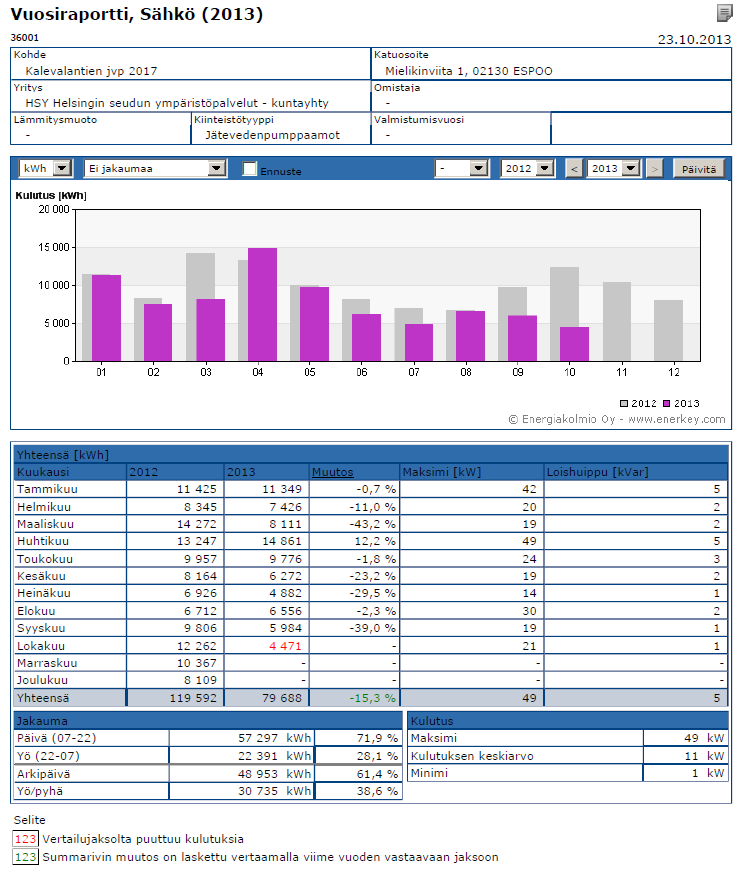742x873 pixels.
Task: Click the Yhteensä [kWh] table title
Action: [62, 455]
